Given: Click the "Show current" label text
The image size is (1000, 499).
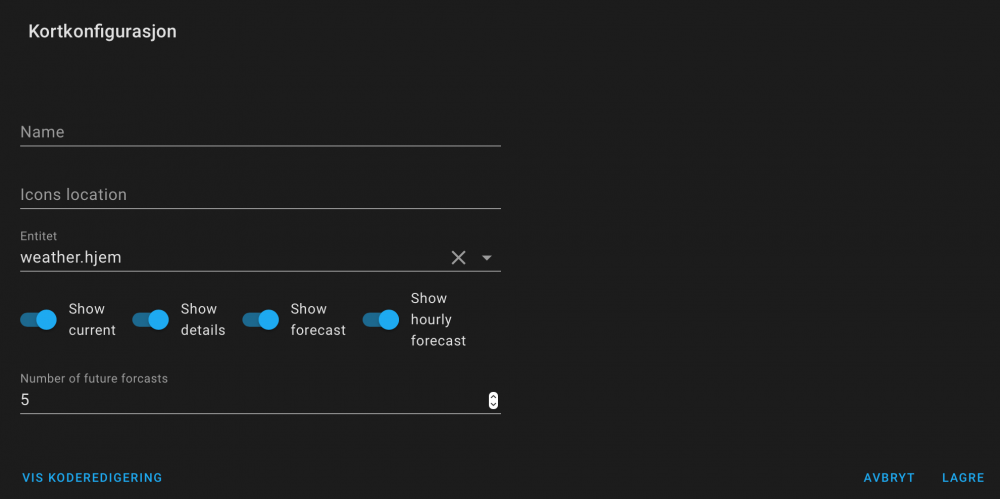Looking at the screenshot, I should 91,320.
